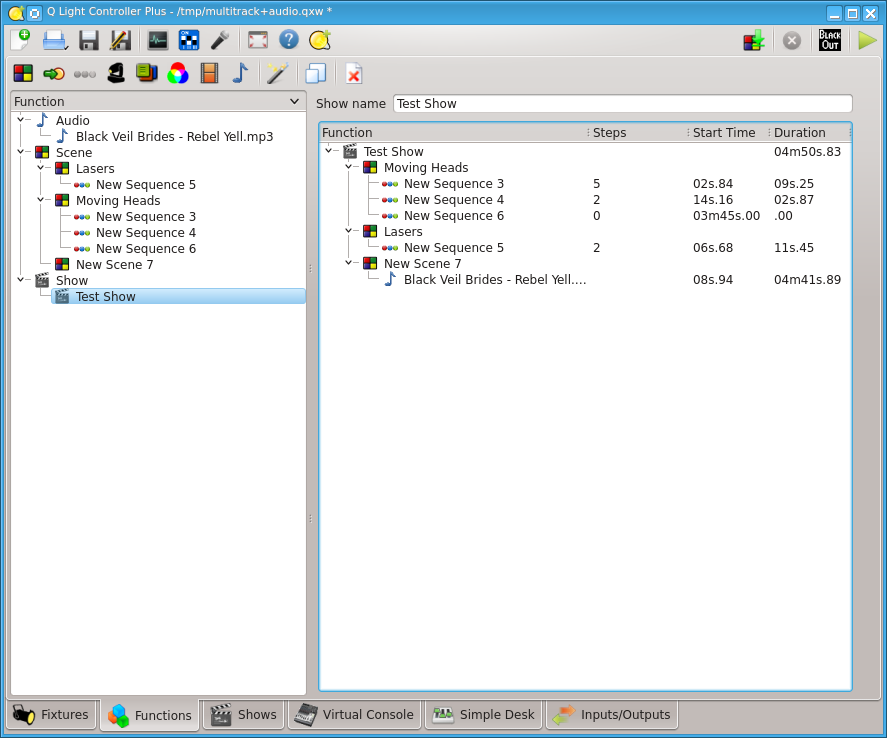Create a new Video function
Image resolution: width=887 pixels, height=738 pixels.
click(208, 73)
